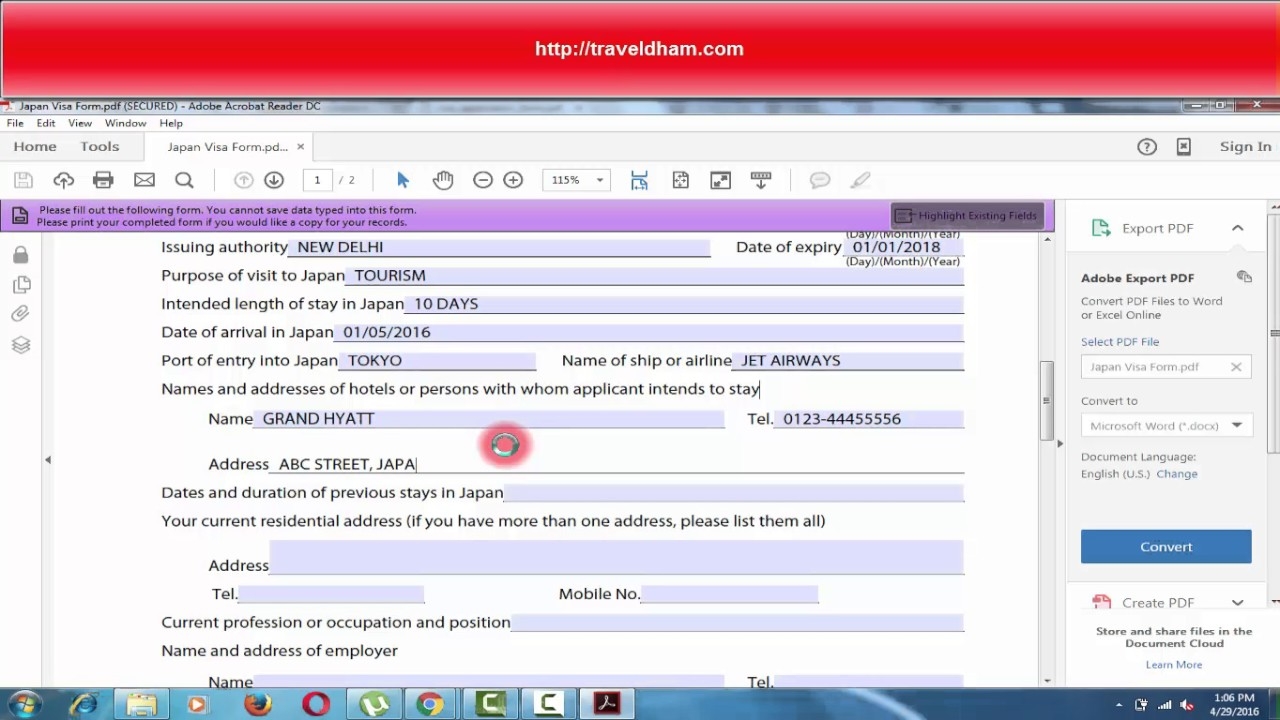Open the Find text magnifier icon

[x=184, y=180]
